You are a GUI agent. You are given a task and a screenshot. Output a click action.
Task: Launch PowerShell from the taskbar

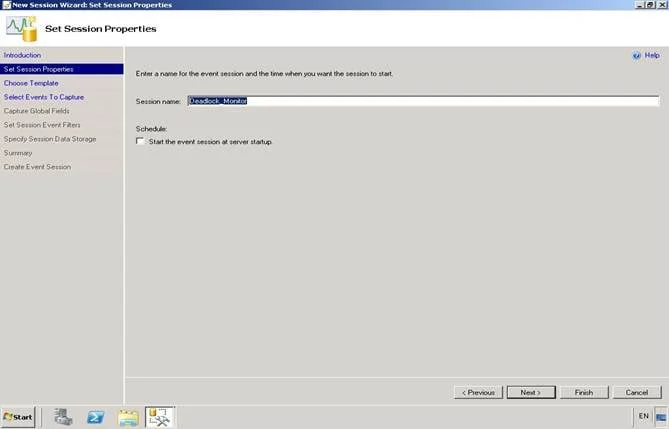(x=96, y=417)
